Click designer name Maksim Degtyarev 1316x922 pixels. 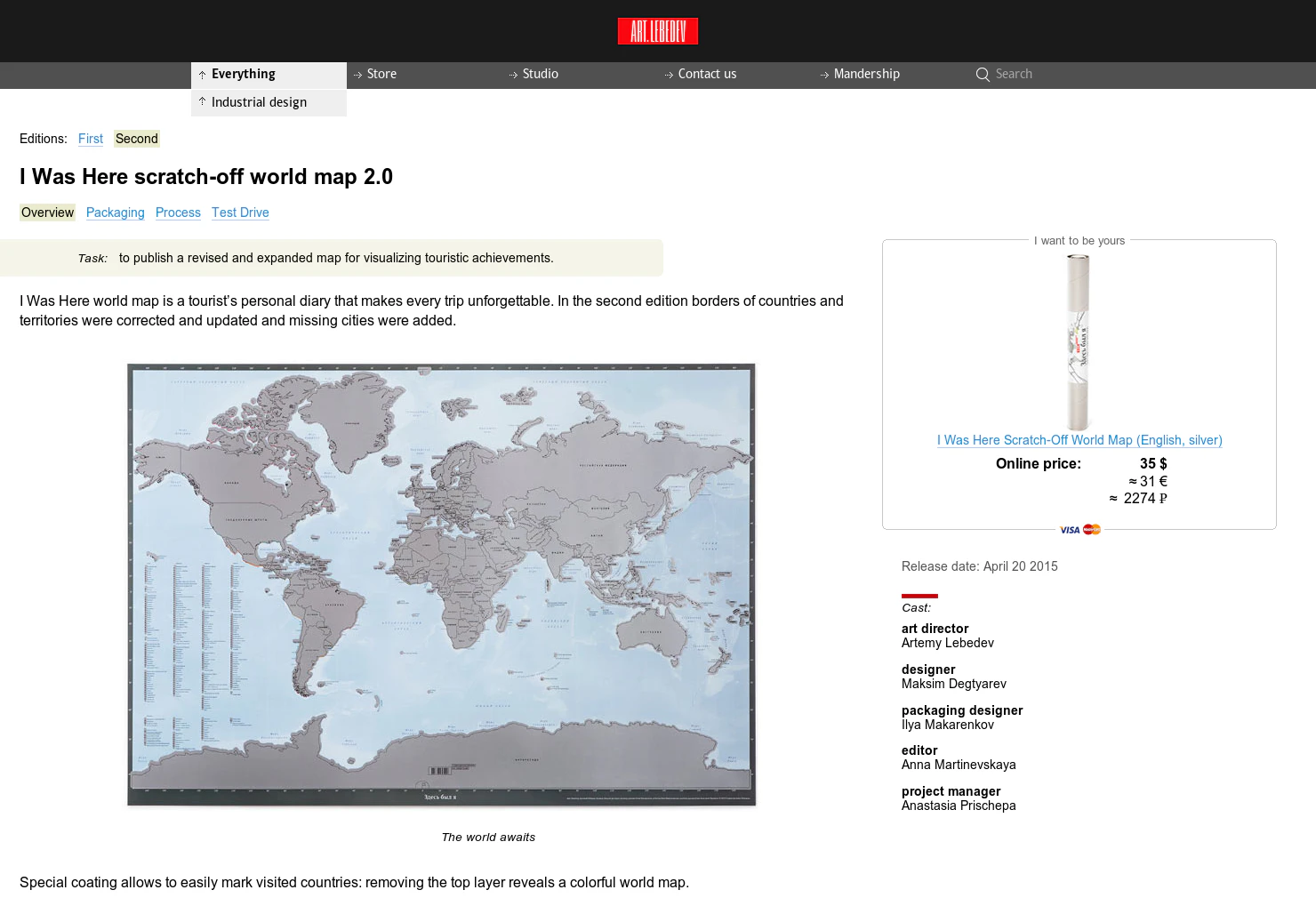point(954,684)
